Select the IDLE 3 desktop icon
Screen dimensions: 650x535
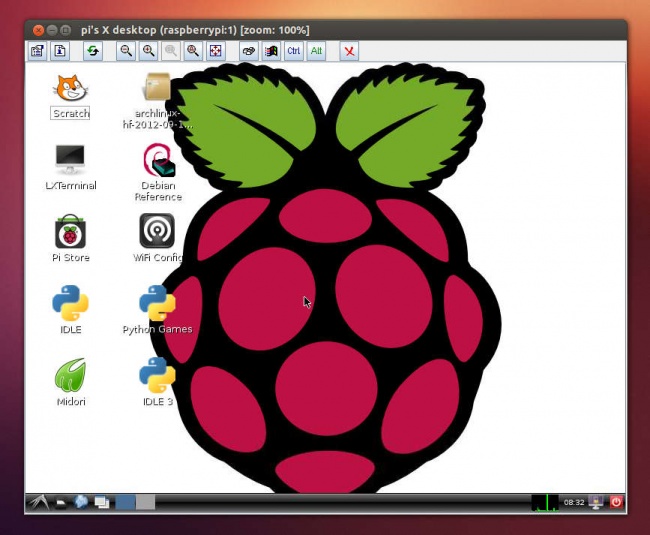click(x=157, y=375)
